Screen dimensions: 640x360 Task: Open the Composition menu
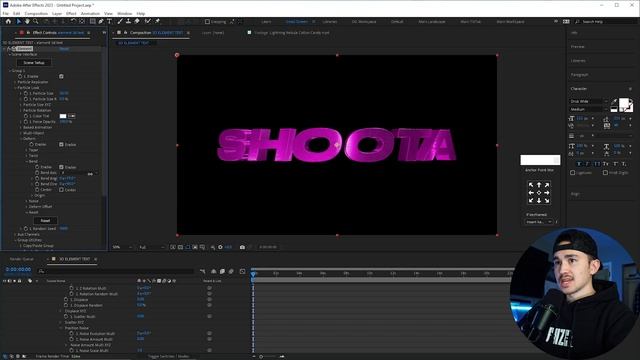click(x=36, y=13)
